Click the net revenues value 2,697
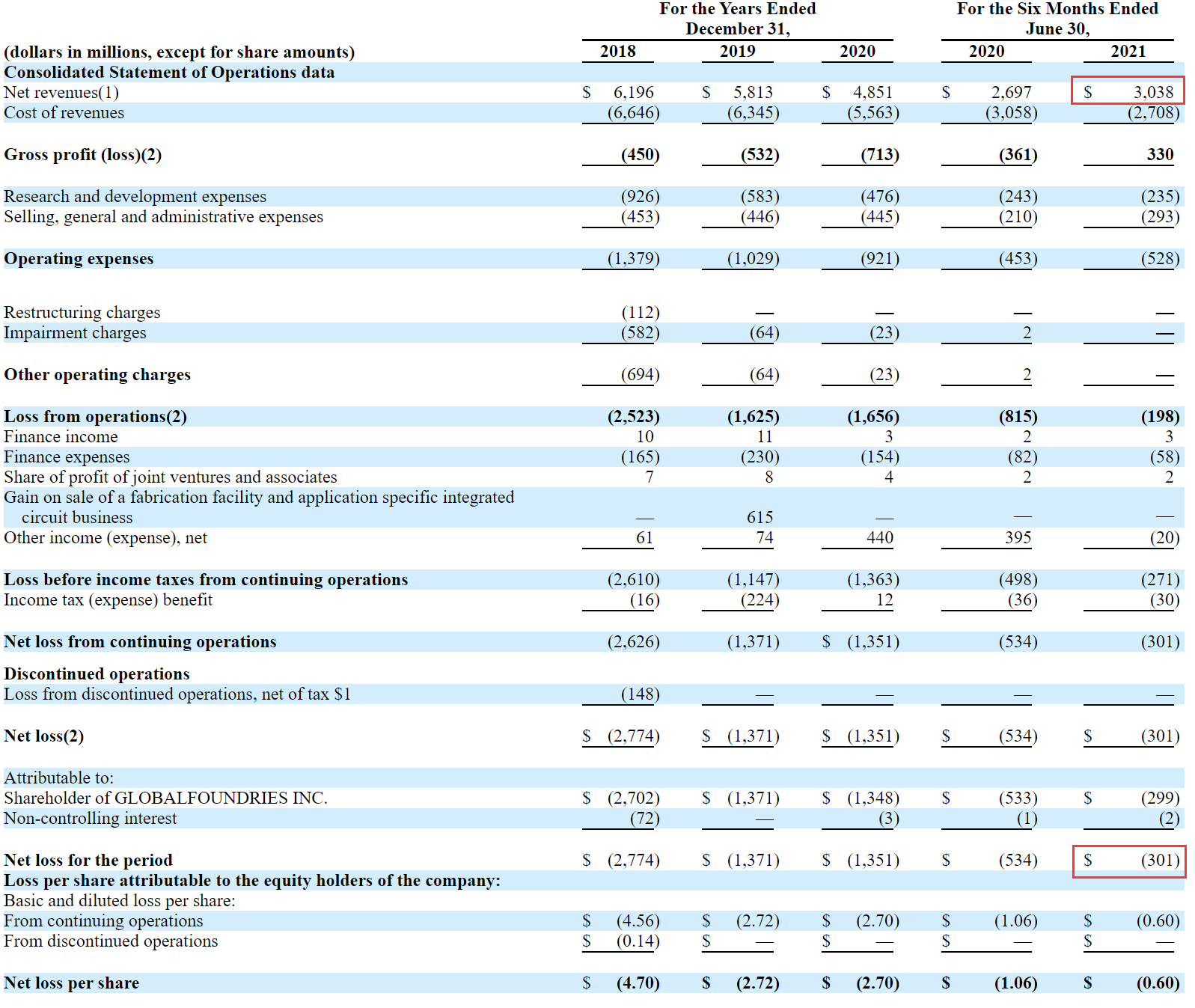 [x=1012, y=92]
